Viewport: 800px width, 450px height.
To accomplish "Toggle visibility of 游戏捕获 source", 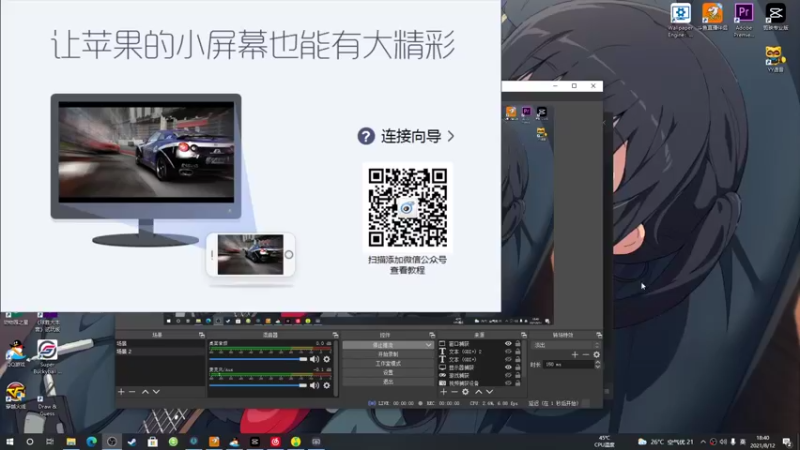I will point(508,375).
